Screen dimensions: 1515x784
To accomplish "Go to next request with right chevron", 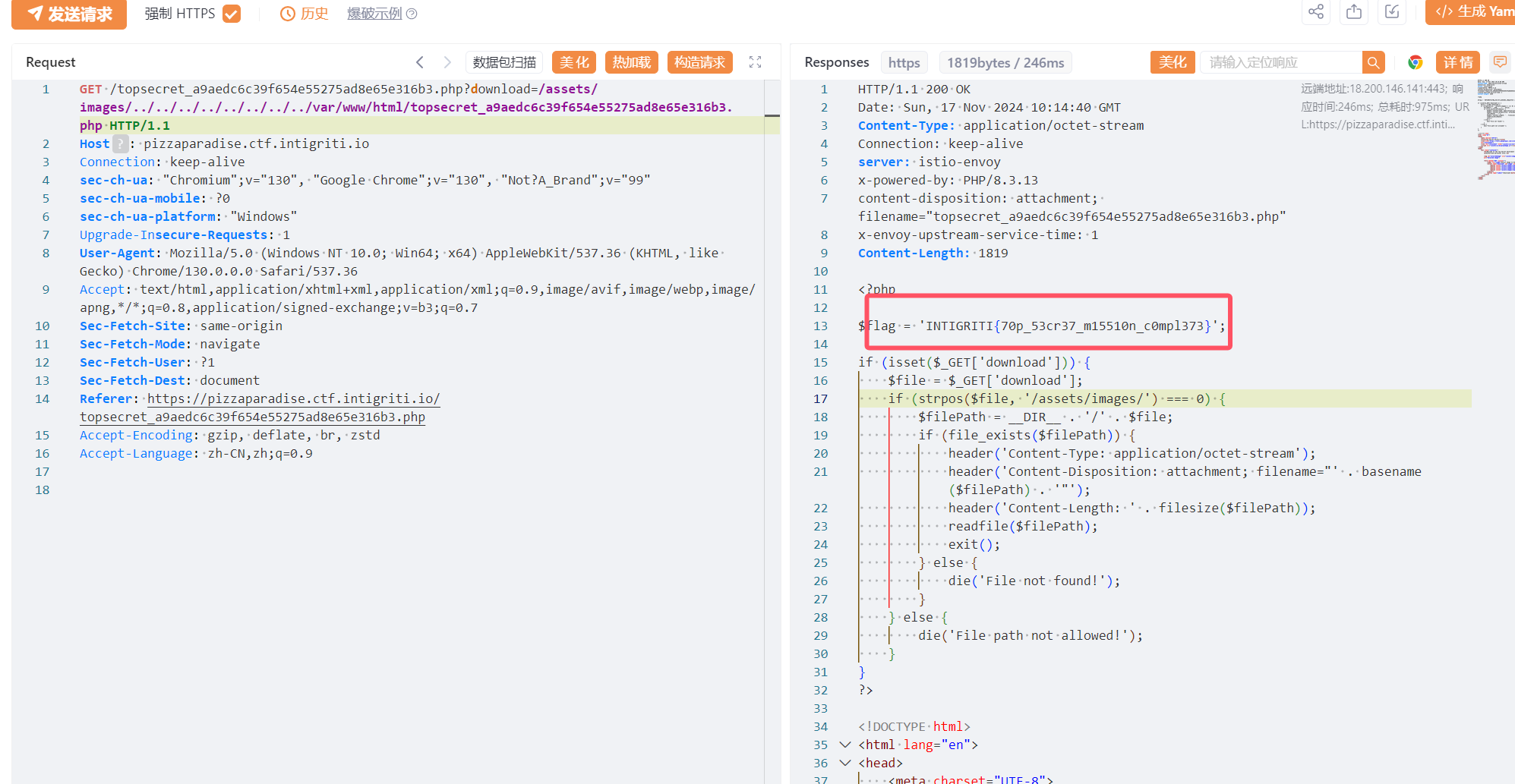I will tap(447, 62).
